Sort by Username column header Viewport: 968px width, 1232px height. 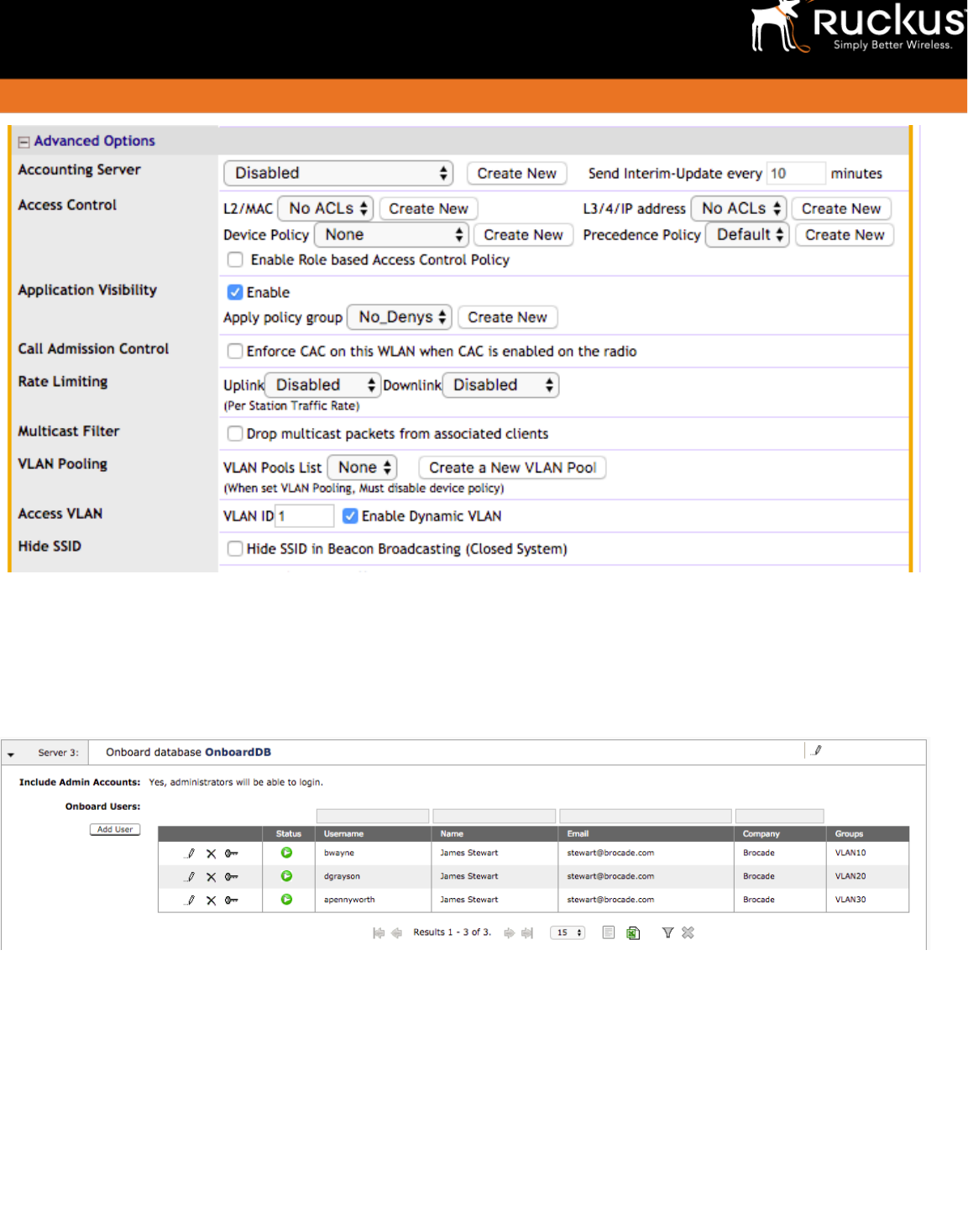click(x=344, y=833)
